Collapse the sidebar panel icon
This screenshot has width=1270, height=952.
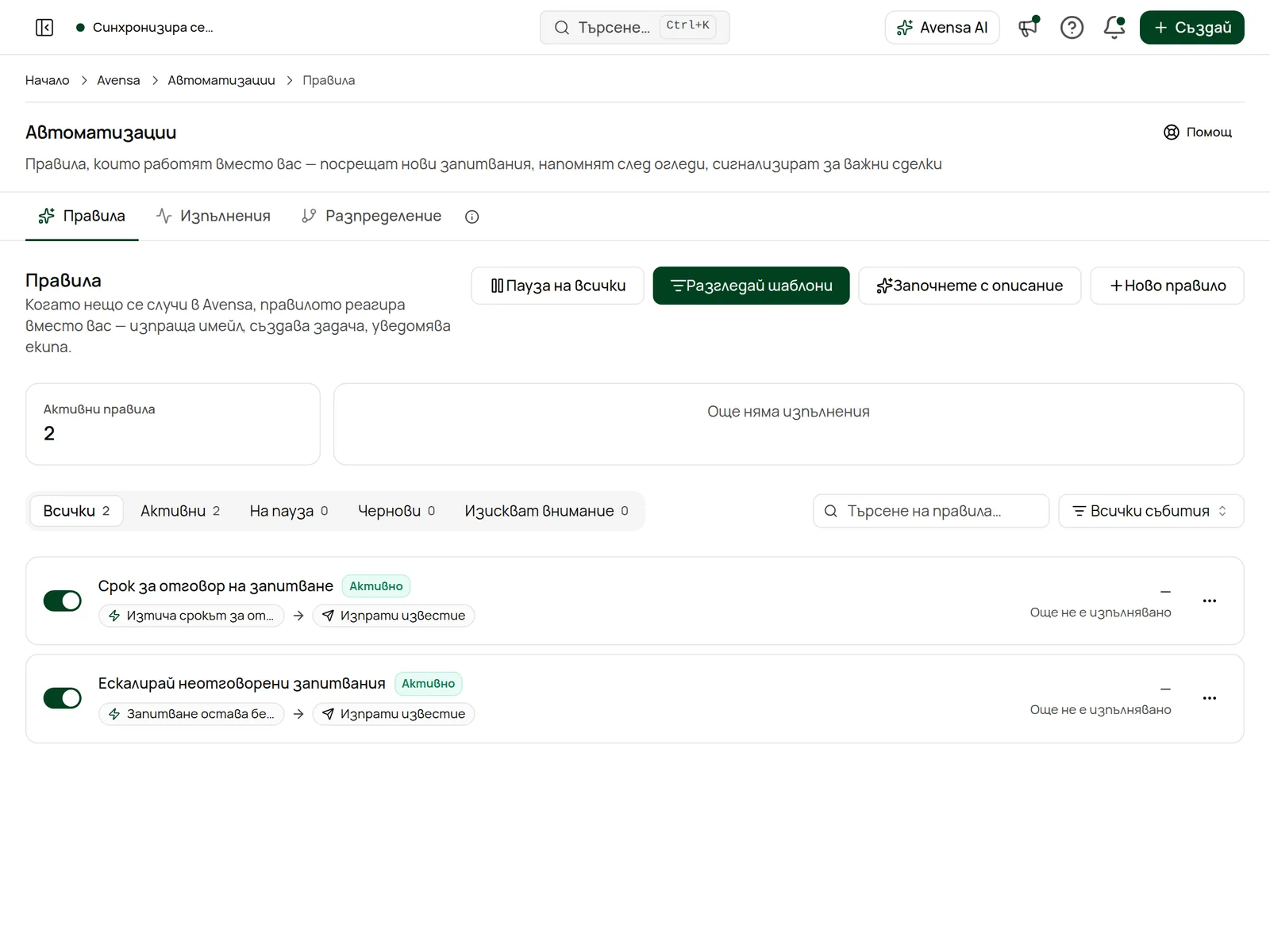click(44, 28)
